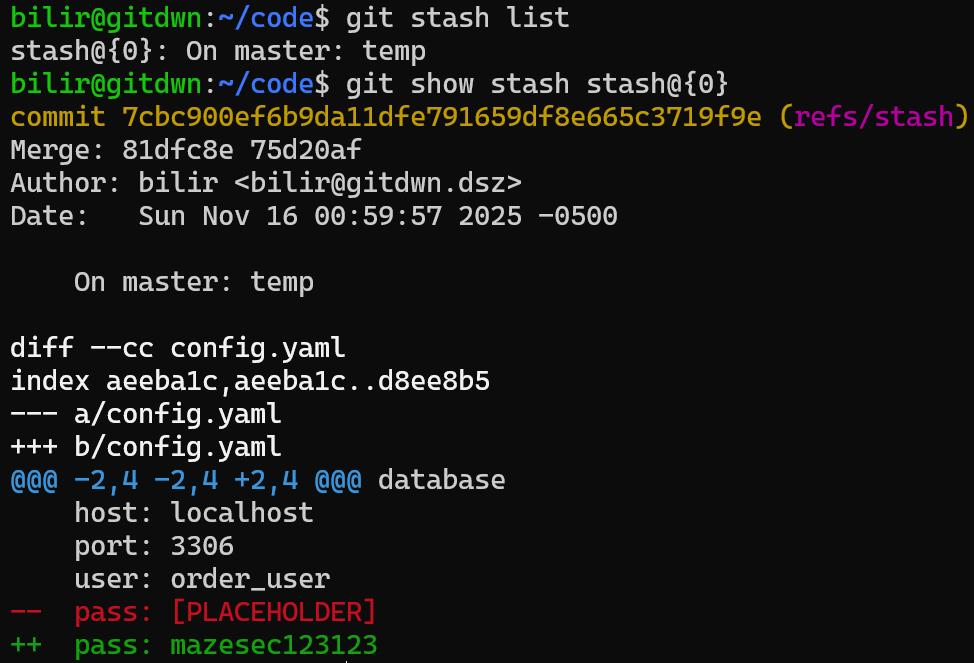This screenshot has height=663, width=974.
Task: Click the red removed "pass: [PLACEHOLDER]" line
Action: point(226,612)
